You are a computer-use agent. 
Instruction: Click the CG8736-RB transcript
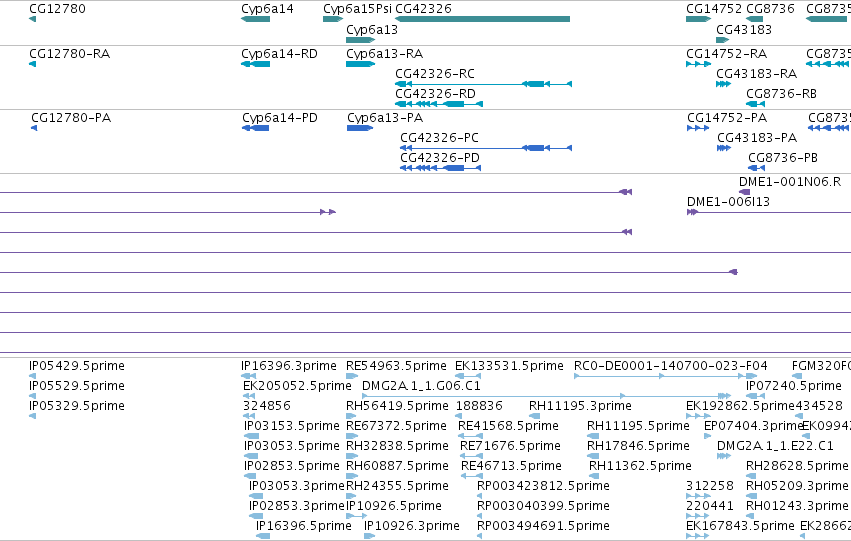pos(755,104)
